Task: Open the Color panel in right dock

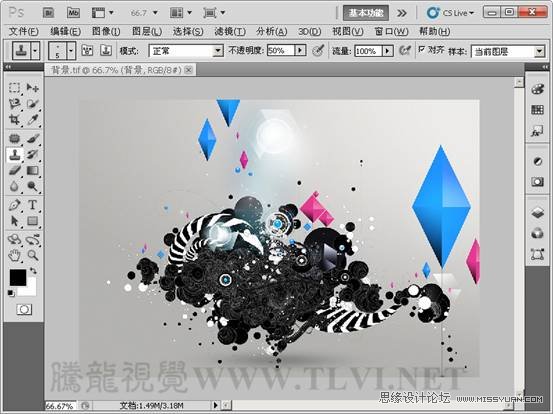Action: click(537, 89)
